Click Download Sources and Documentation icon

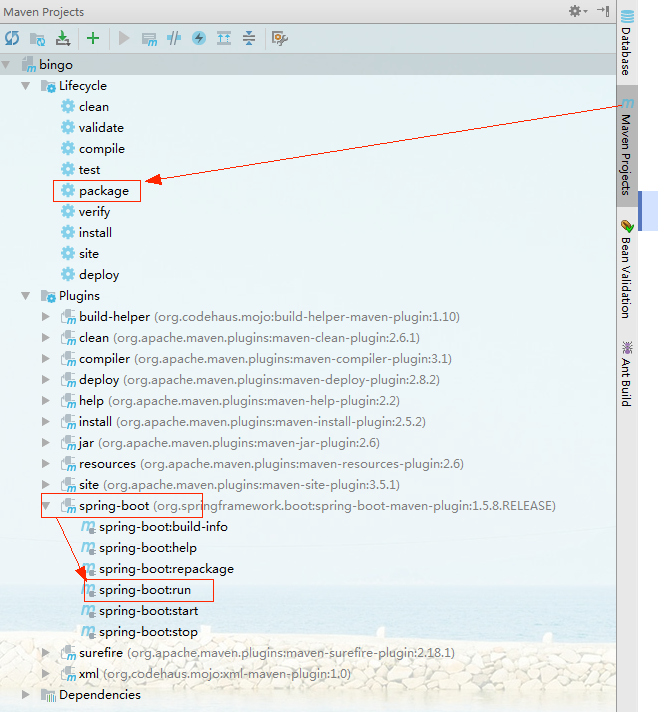pos(63,38)
